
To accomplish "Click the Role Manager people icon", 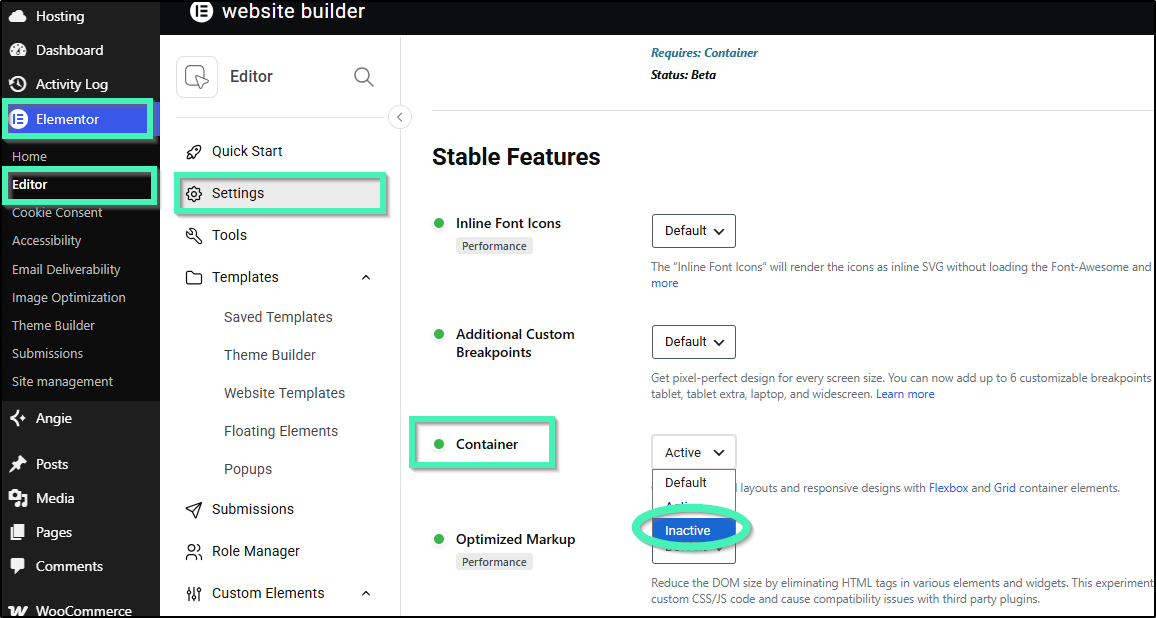I will 194,552.
